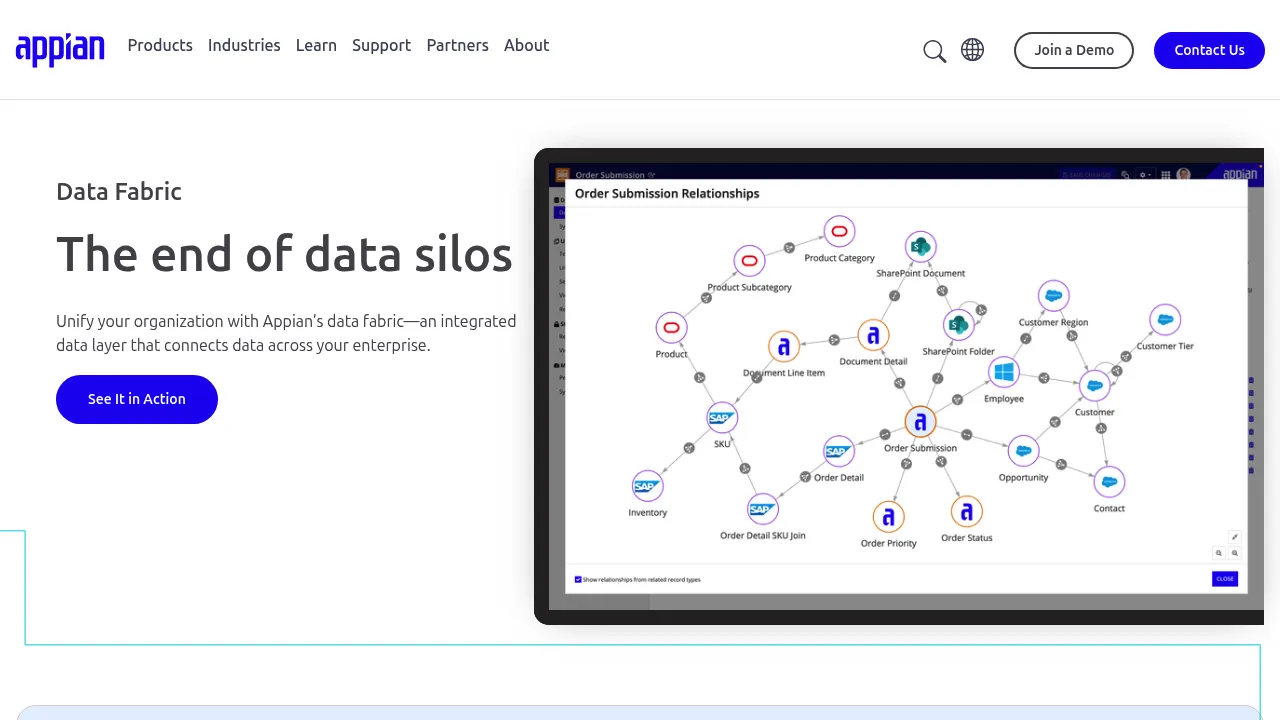Open the Learn menu
This screenshot has height=720, width=1280.
[316, 45]
